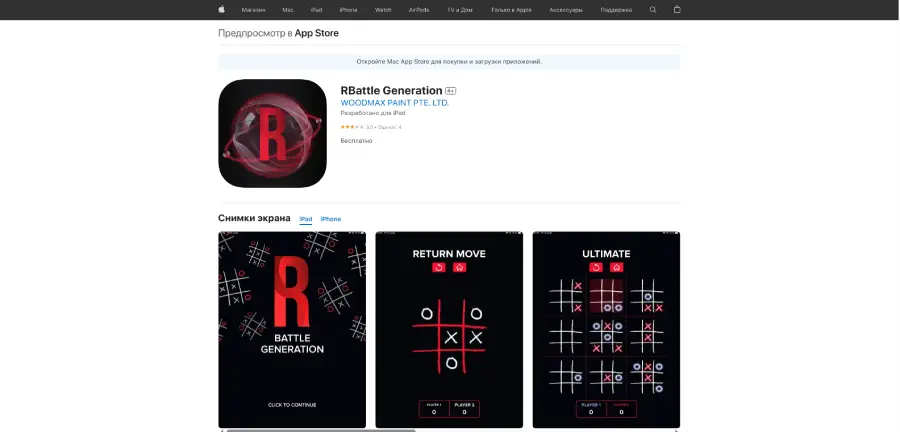Open the TV и Дом menu item

(460, 10)
